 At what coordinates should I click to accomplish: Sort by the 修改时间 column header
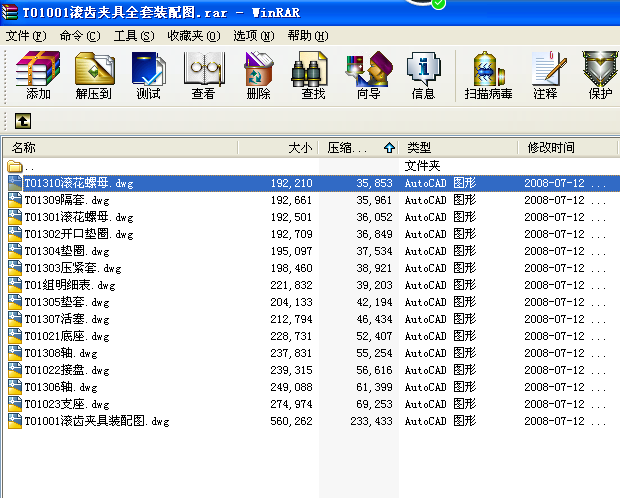[x=567, y=148]
